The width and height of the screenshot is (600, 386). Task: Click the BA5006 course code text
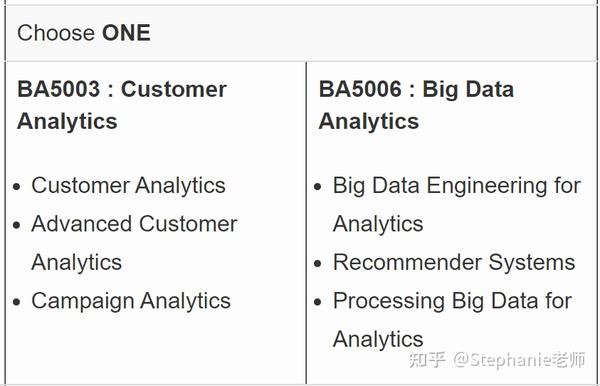(x=360, y=89)
